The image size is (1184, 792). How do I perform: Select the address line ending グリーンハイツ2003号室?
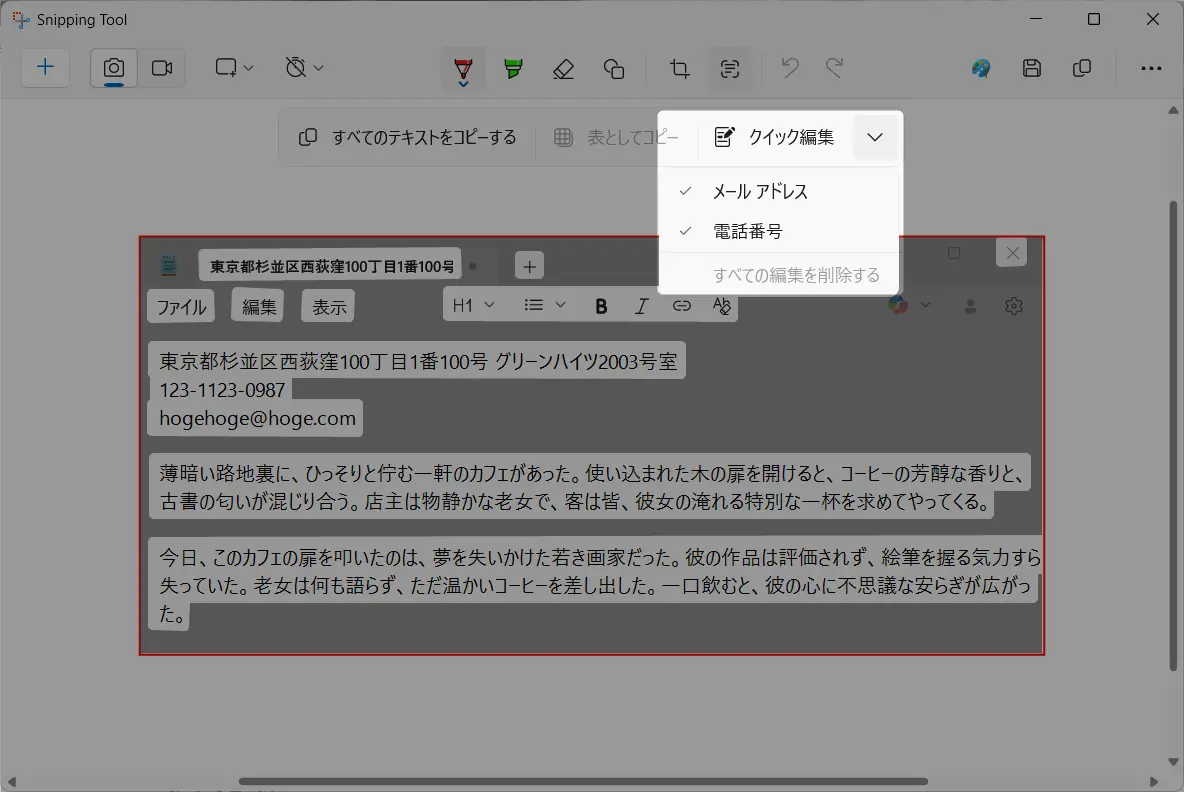pyautogui.click(x=417, y=362)
